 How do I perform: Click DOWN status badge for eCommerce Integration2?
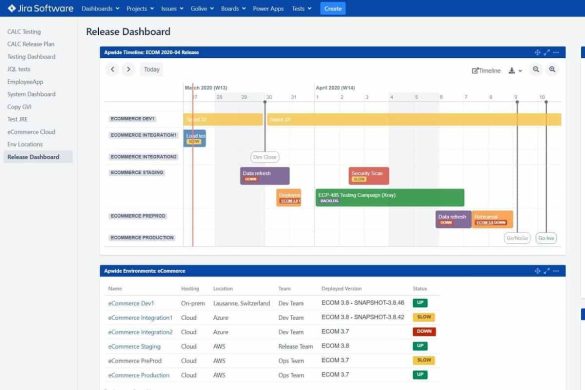[424, 331]
